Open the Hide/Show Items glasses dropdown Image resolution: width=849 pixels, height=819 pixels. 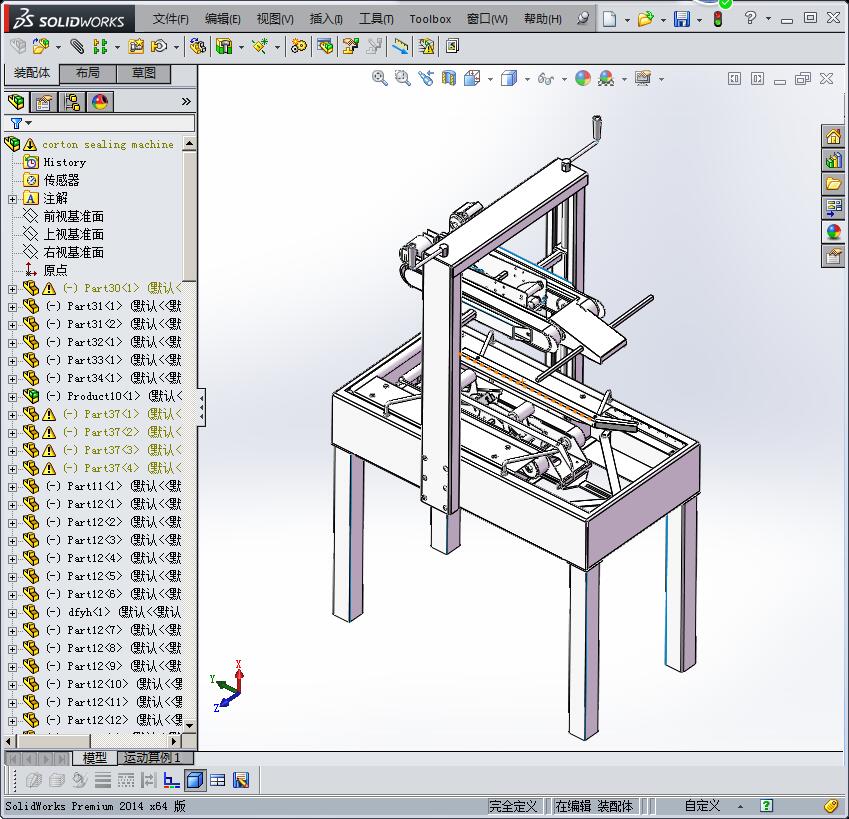point(564,79)
